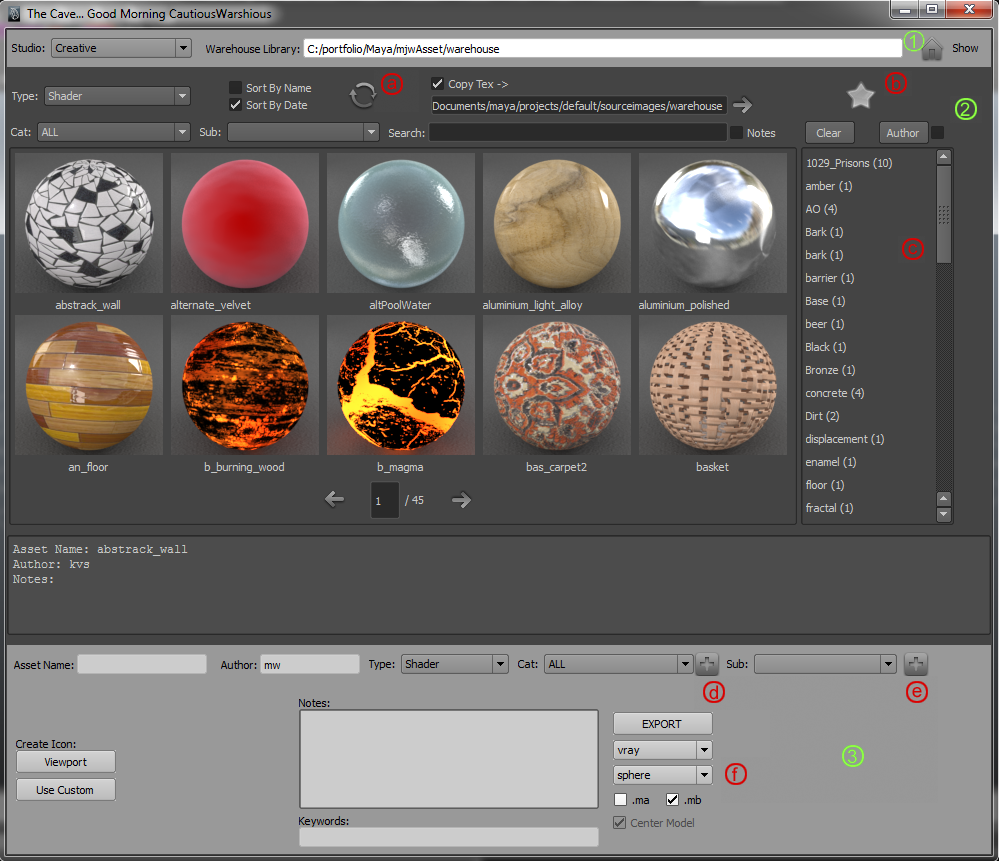
Task: Add new subcategory with plus icon
Action: 916,664
